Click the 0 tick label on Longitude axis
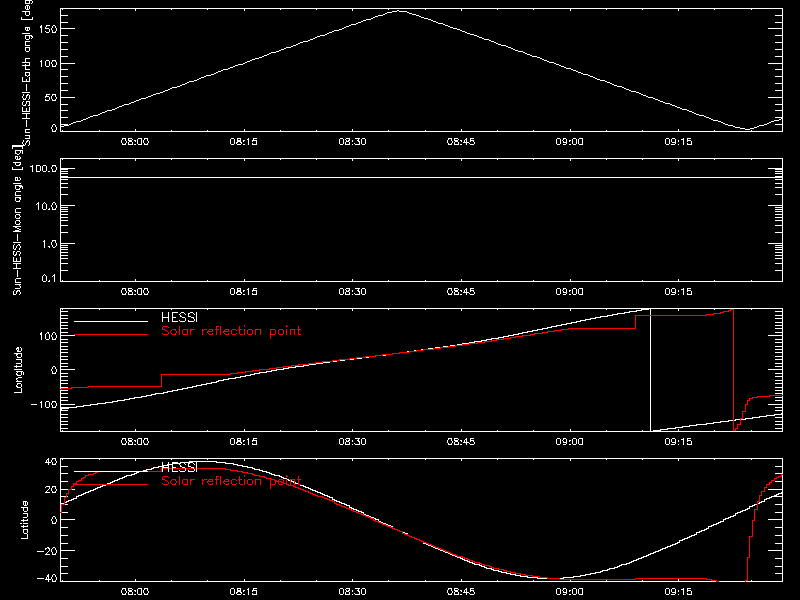 coord(54,370)
